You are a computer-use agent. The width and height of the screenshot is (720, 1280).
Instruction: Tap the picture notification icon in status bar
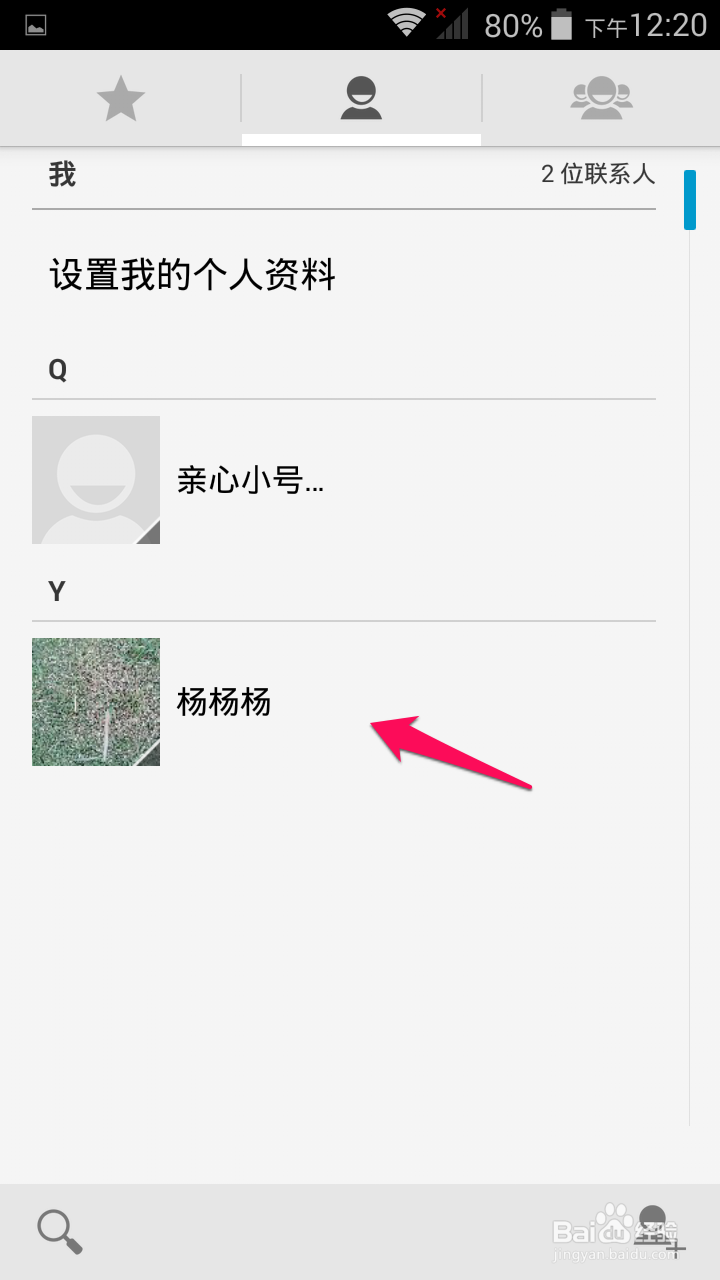click(36, 25)
